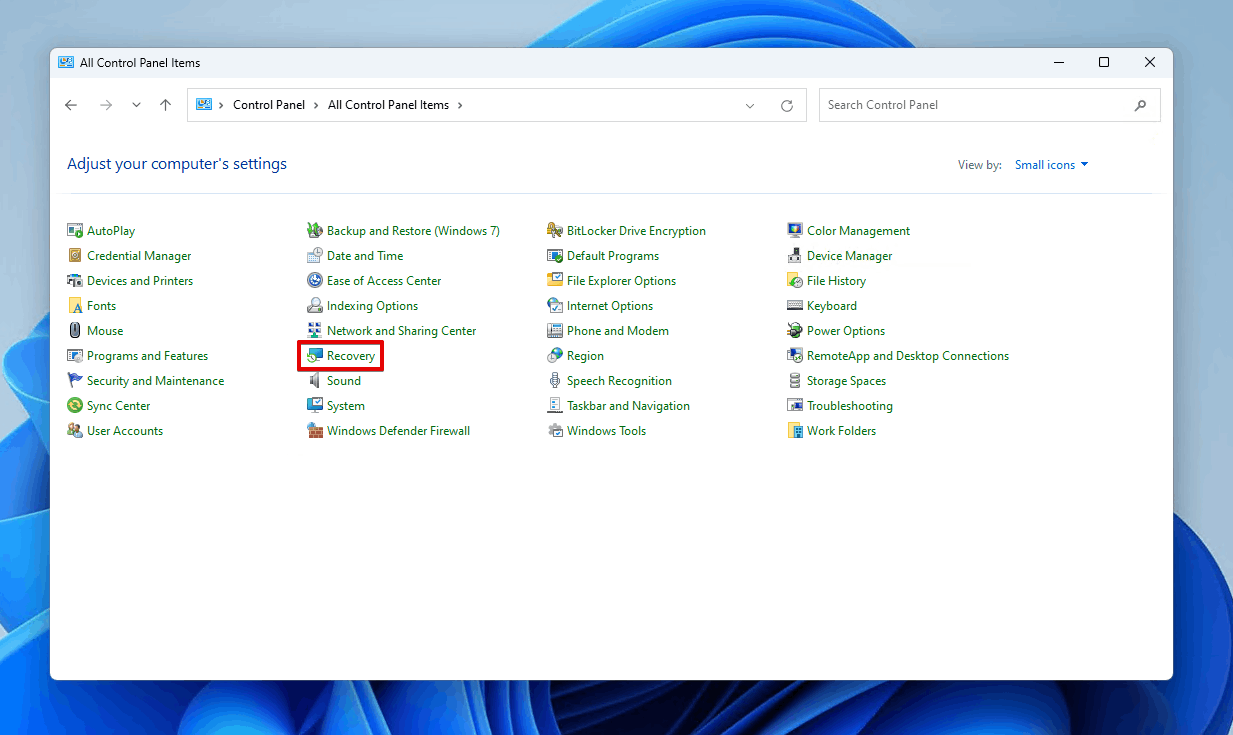The width and height of the screenshot is (1233, 735).
Task: Click the User Accounts icon
Action: 75,431
